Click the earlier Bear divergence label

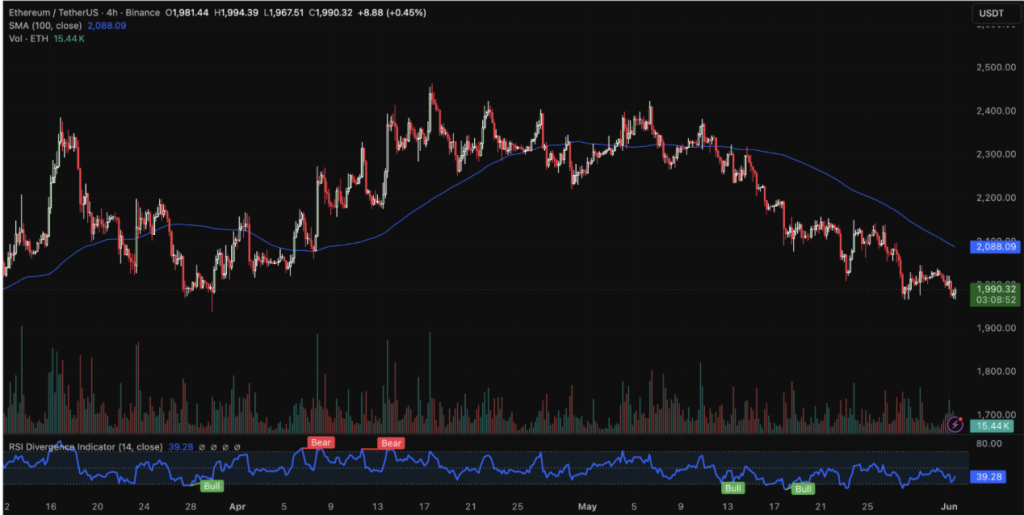(321, 443)
